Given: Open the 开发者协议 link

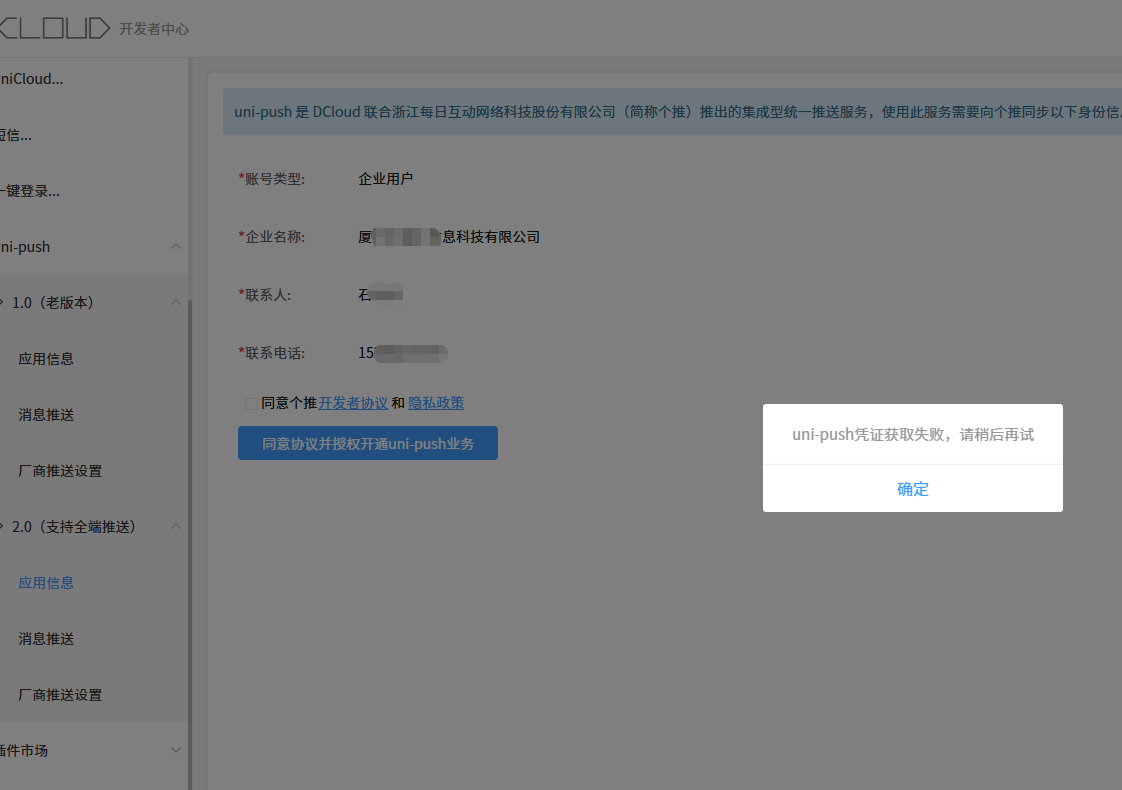Looking at the screenshot, I should tap(353, 403).
